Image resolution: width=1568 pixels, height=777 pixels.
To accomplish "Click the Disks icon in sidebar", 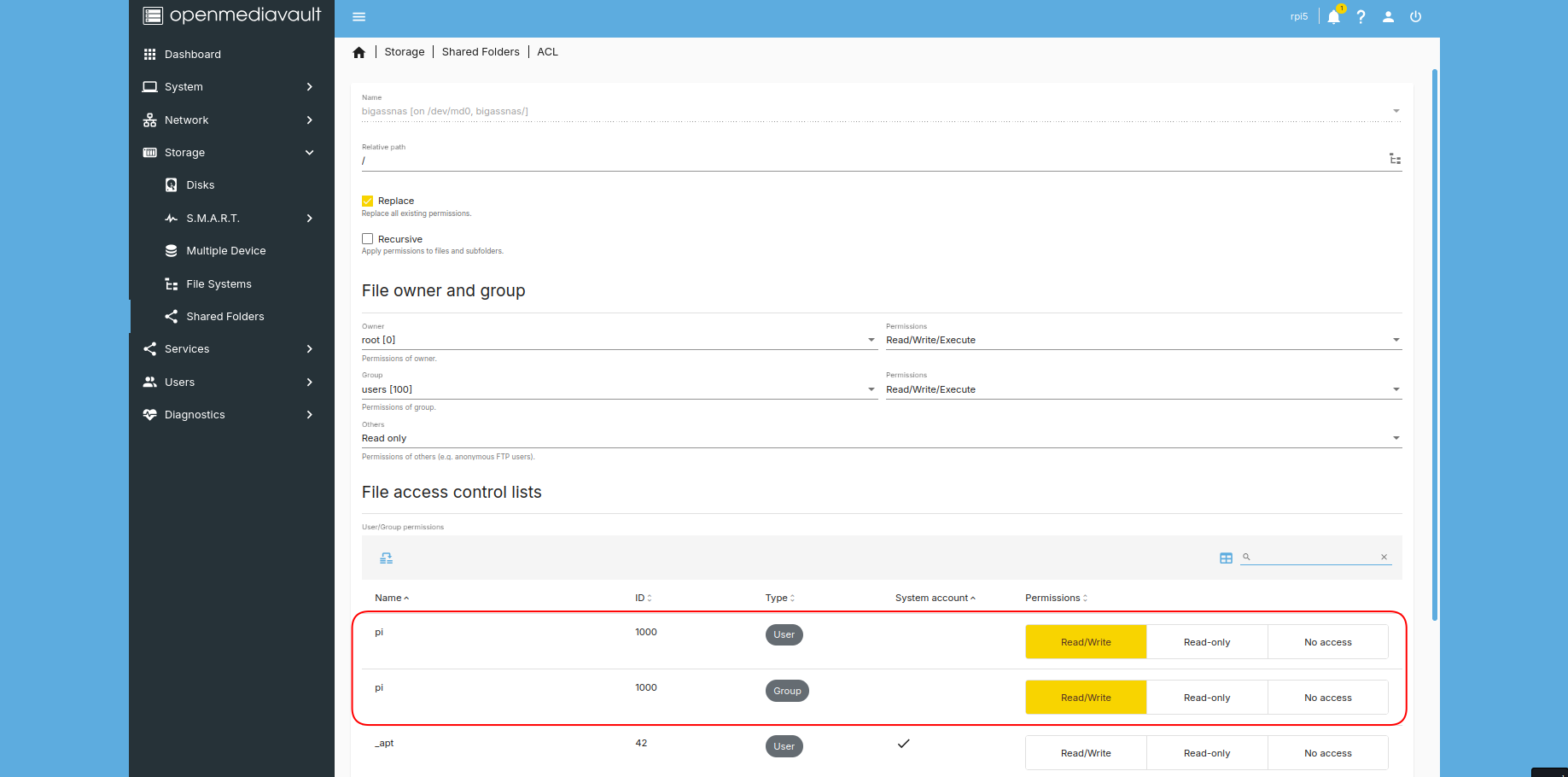I will click(x=172, y=185).
